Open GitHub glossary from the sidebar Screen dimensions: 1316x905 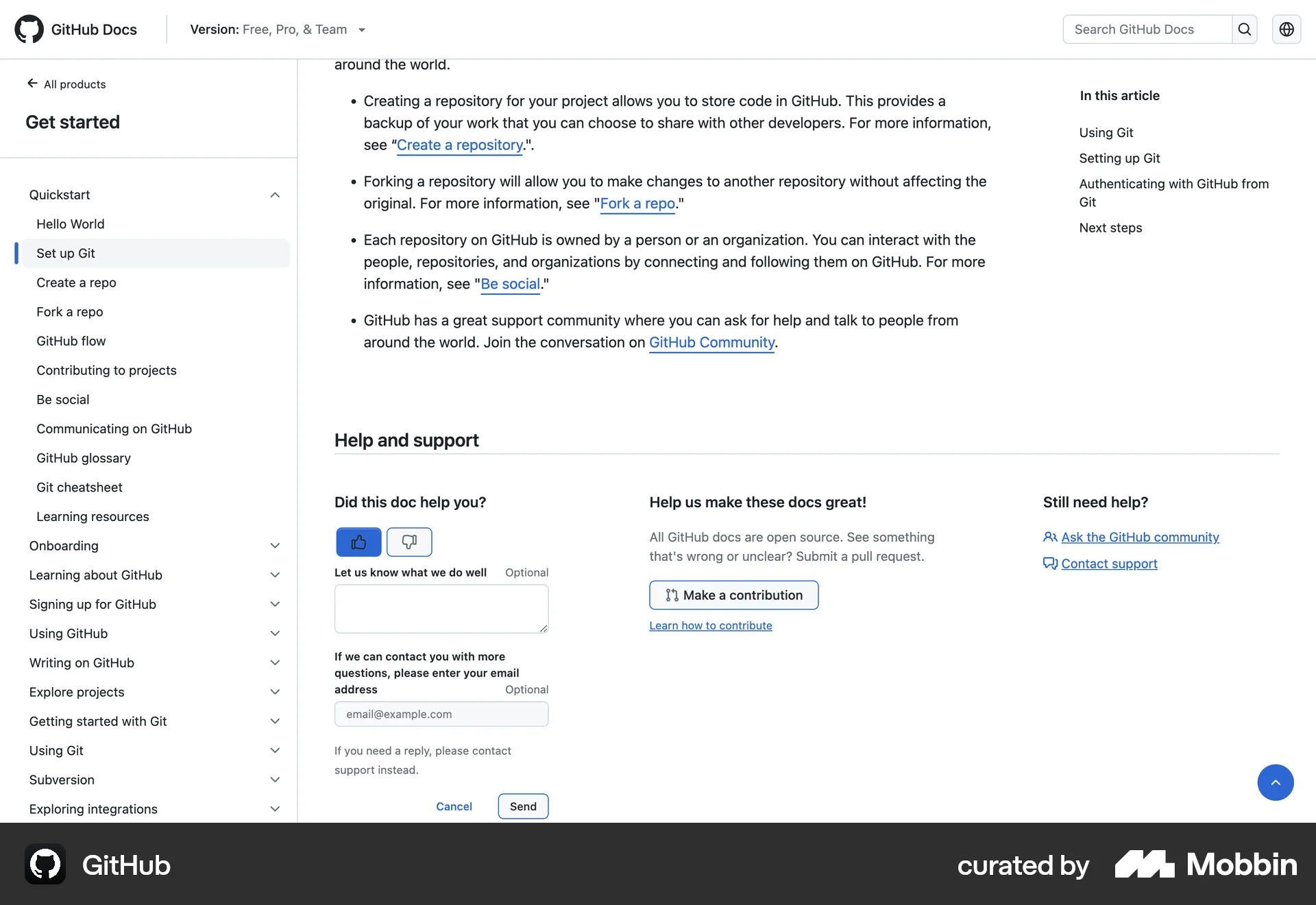(83, 458)
